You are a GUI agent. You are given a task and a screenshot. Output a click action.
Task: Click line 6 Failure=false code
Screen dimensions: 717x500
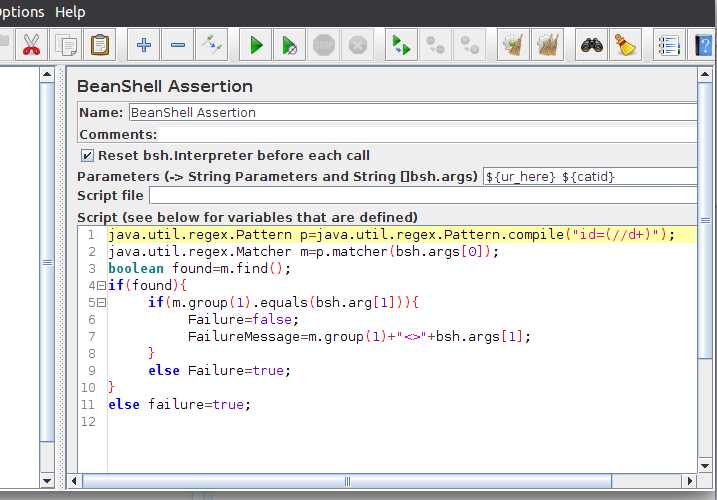point(243,320)
